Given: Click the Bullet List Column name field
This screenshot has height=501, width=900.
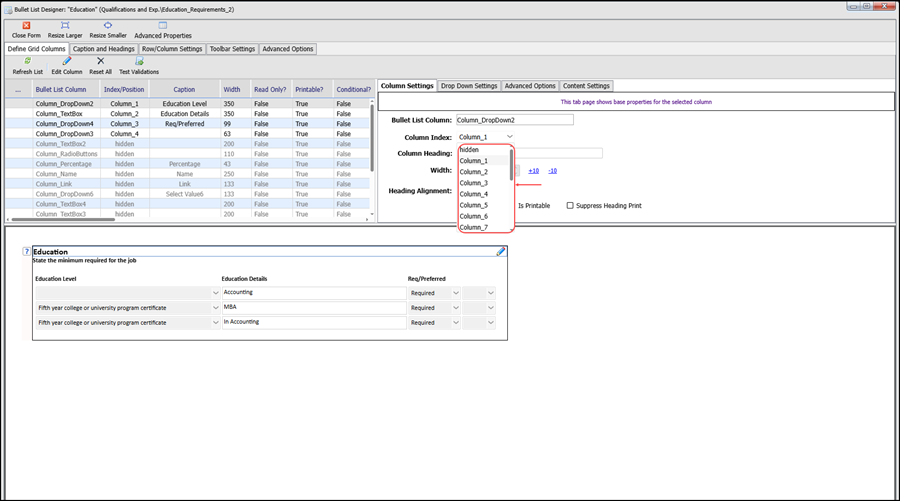Looking at the screenshot, I should [x=514, y=120].
